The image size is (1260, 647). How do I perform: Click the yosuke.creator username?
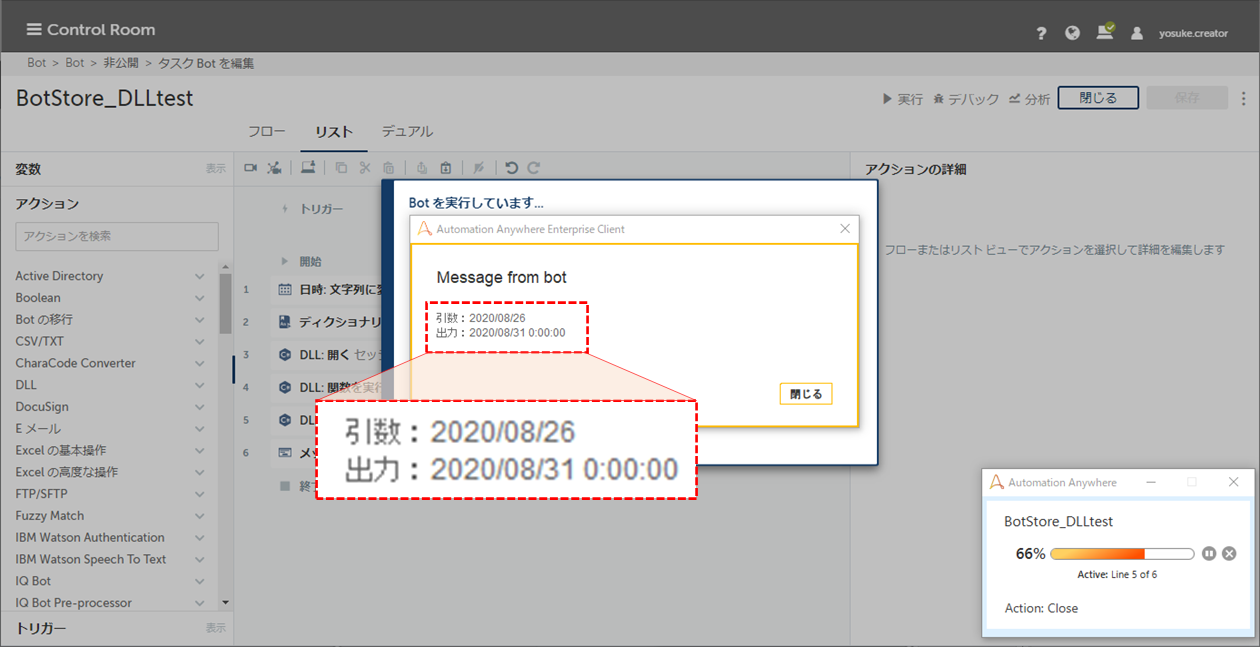[x=1194, y=33]
